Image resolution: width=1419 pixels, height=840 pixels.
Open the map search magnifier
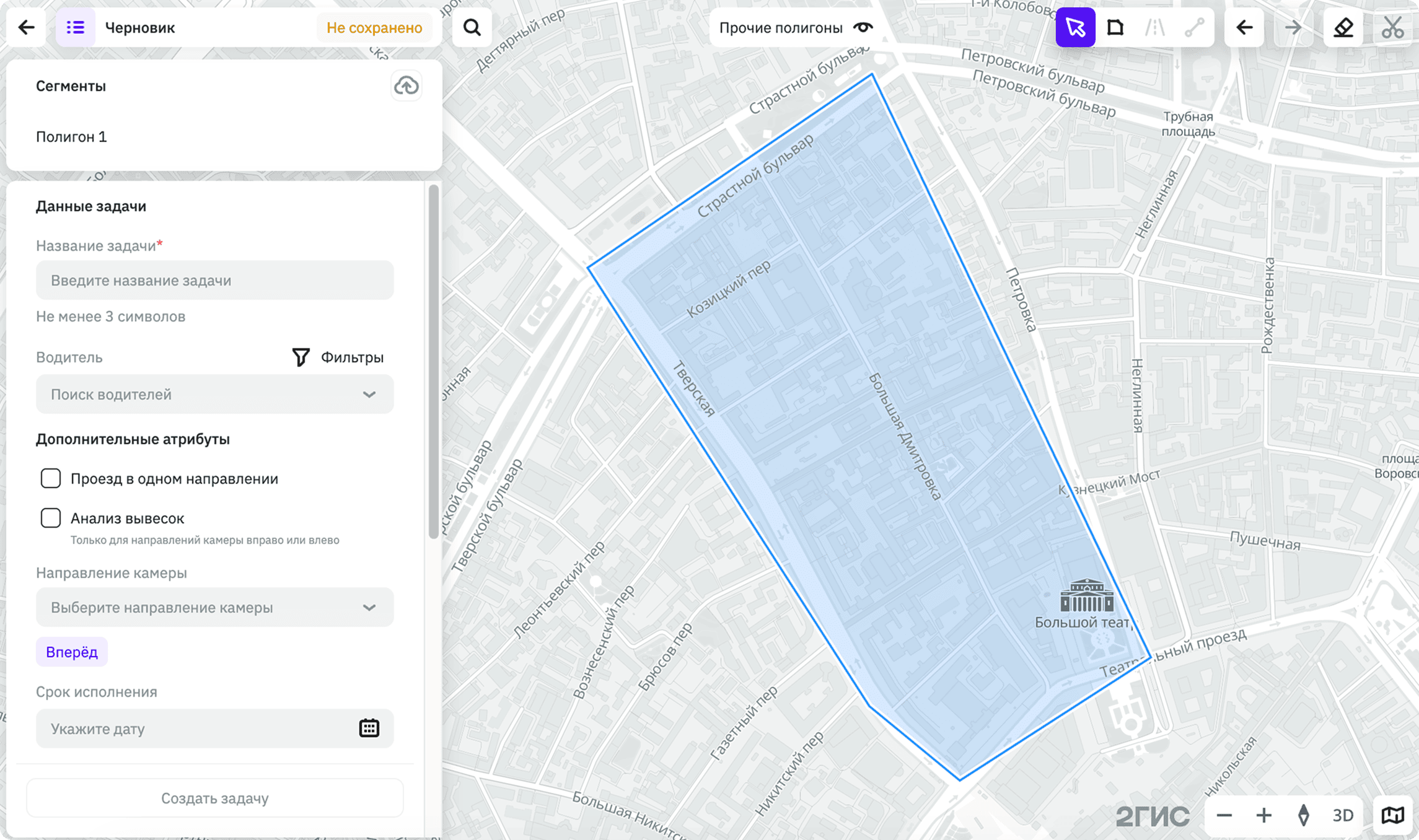coord(472,27)
